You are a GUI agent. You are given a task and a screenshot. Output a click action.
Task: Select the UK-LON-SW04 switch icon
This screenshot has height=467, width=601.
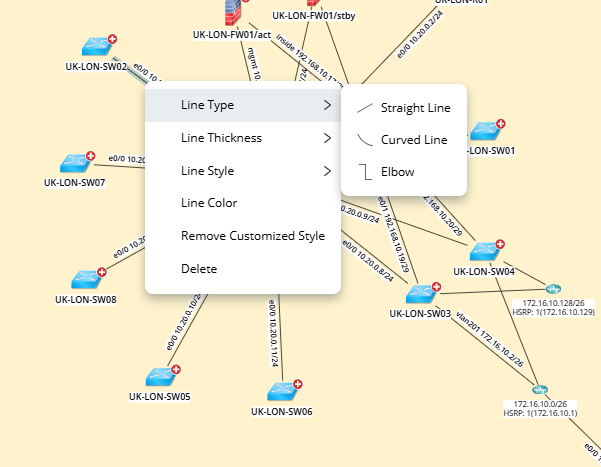point(484,251)
